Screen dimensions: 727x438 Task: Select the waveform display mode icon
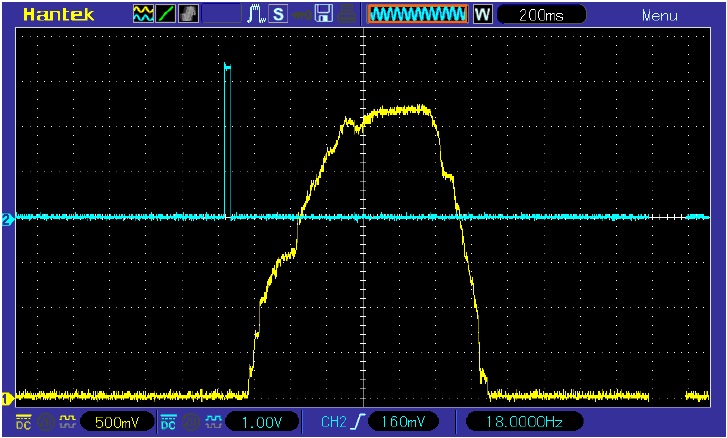click(x=143, y=15)
